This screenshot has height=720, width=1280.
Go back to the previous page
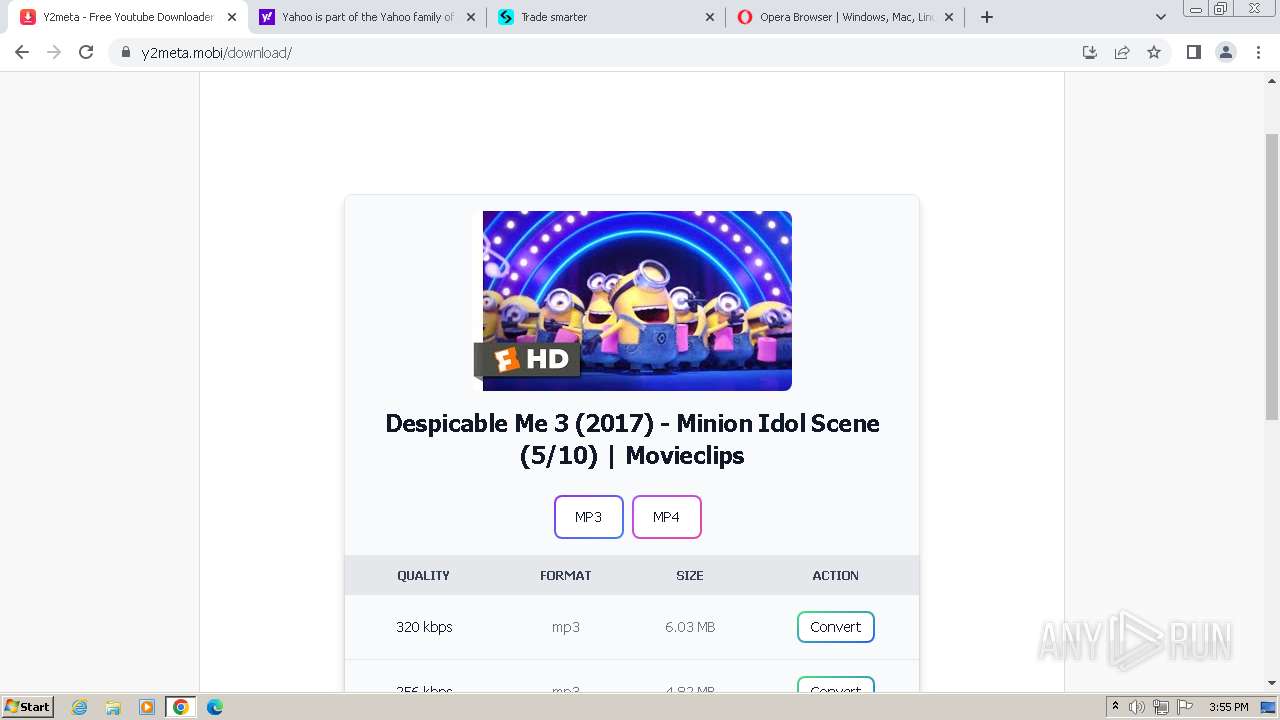[x=22, y=52]
